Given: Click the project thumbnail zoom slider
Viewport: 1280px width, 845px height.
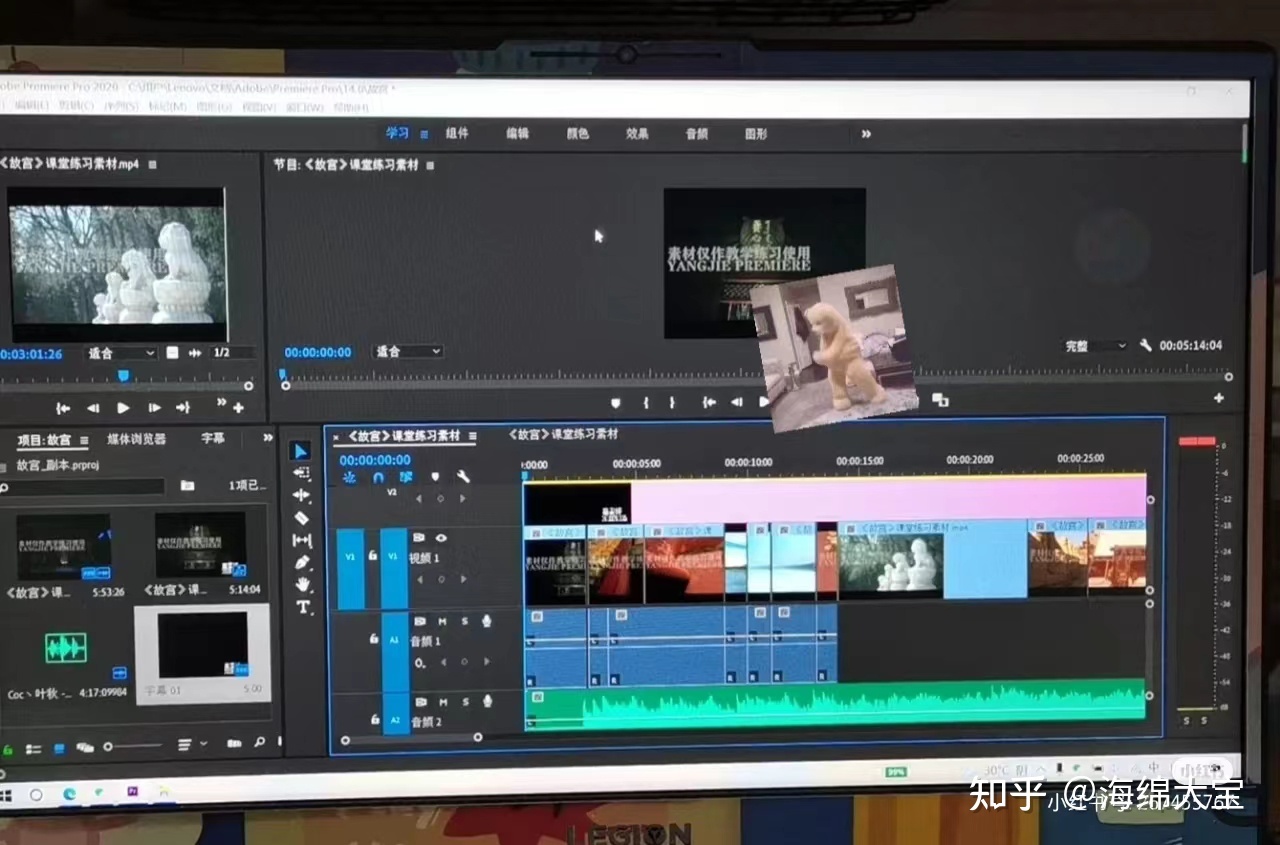Looking at the screenshot, I should 134,746.
